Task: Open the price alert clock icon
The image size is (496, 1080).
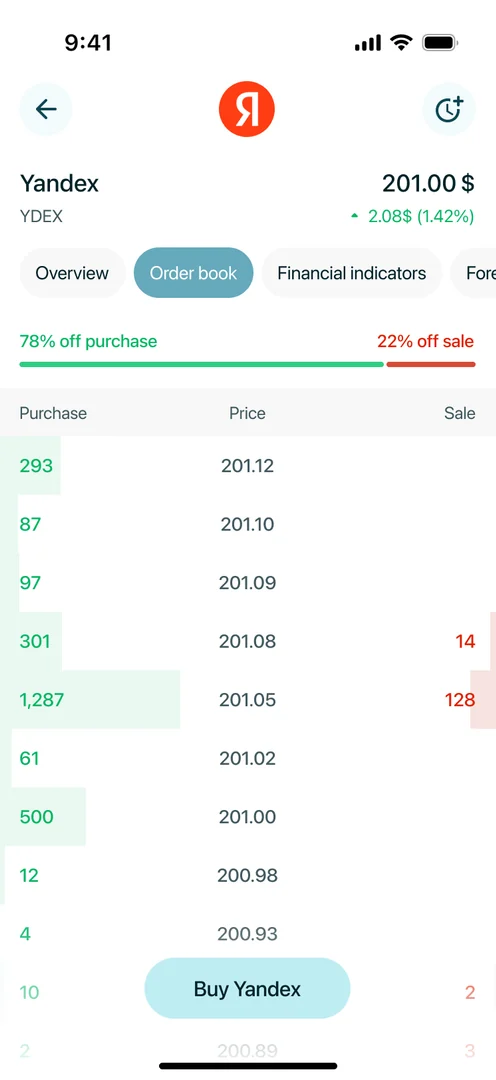Action: click(449, 109)
